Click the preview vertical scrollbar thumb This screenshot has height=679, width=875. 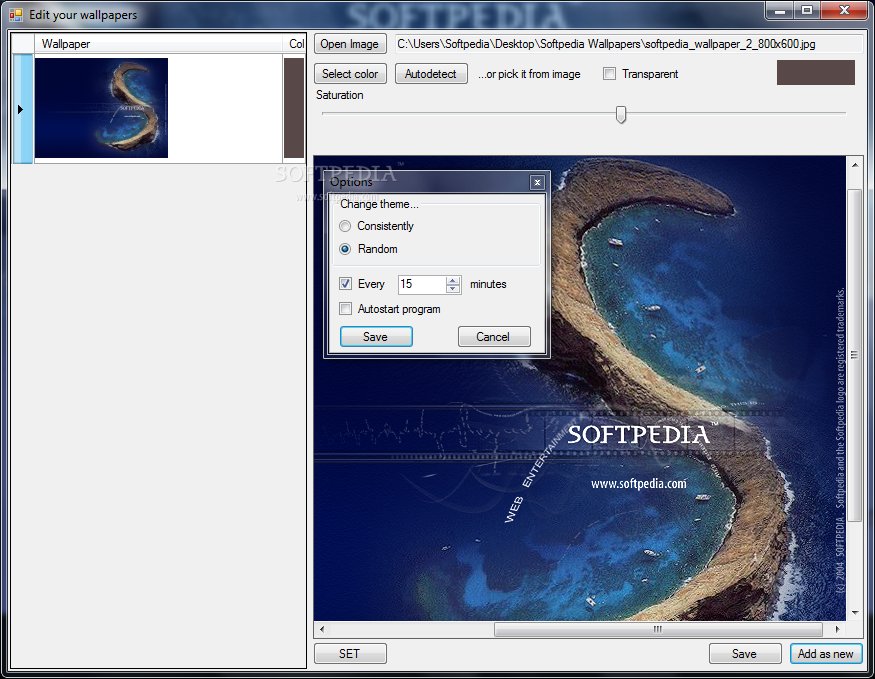click(x=854, y=355)
